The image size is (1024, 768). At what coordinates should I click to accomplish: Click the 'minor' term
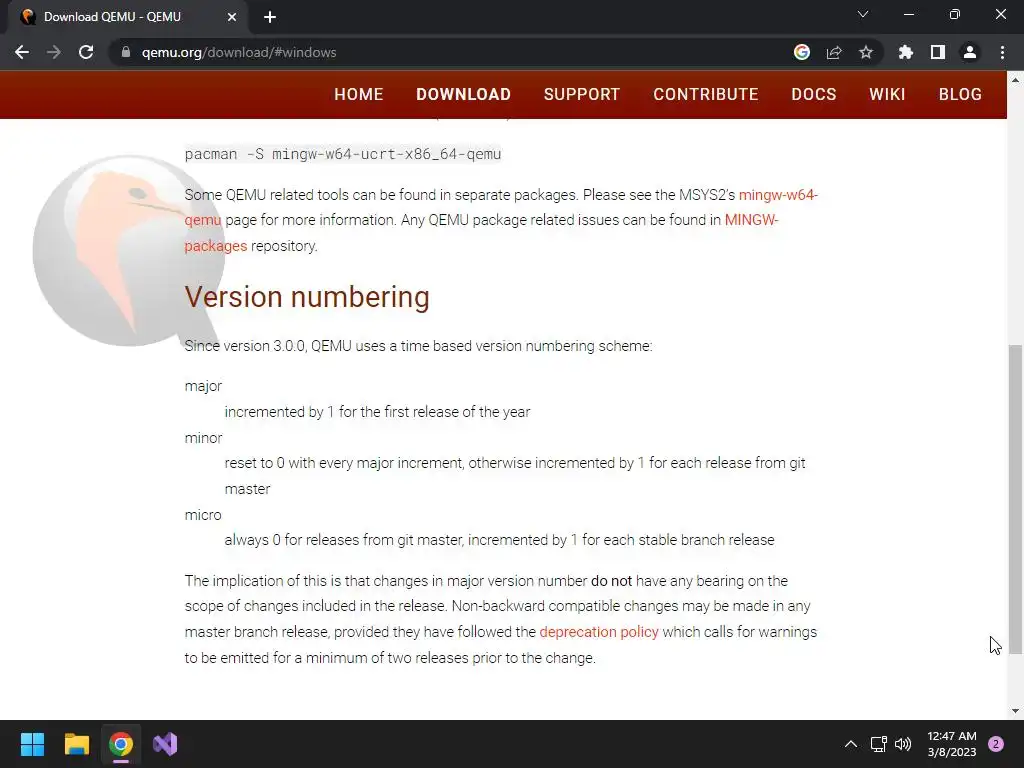pos(203,438)
